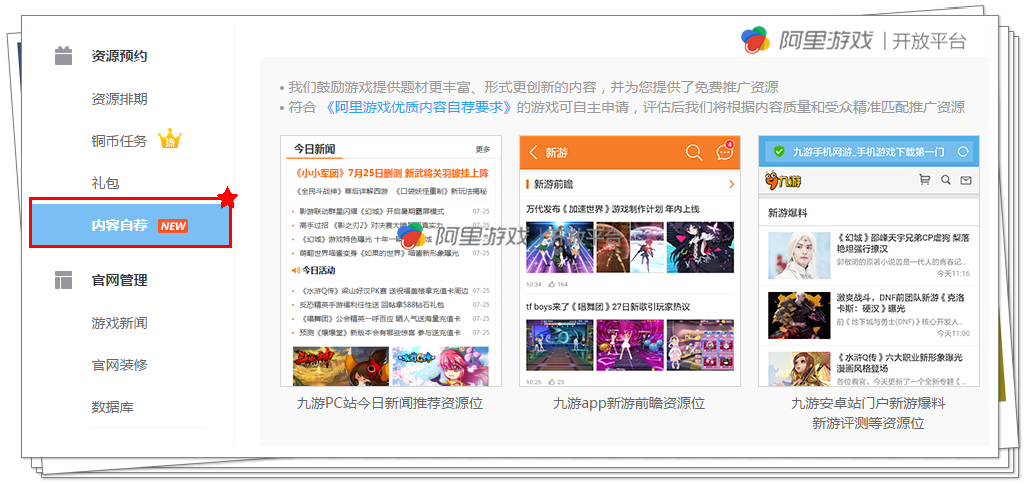1030x483 pixels.
Task: Open 官网装修 sidebar item
Action: click(x=119, y=365)
